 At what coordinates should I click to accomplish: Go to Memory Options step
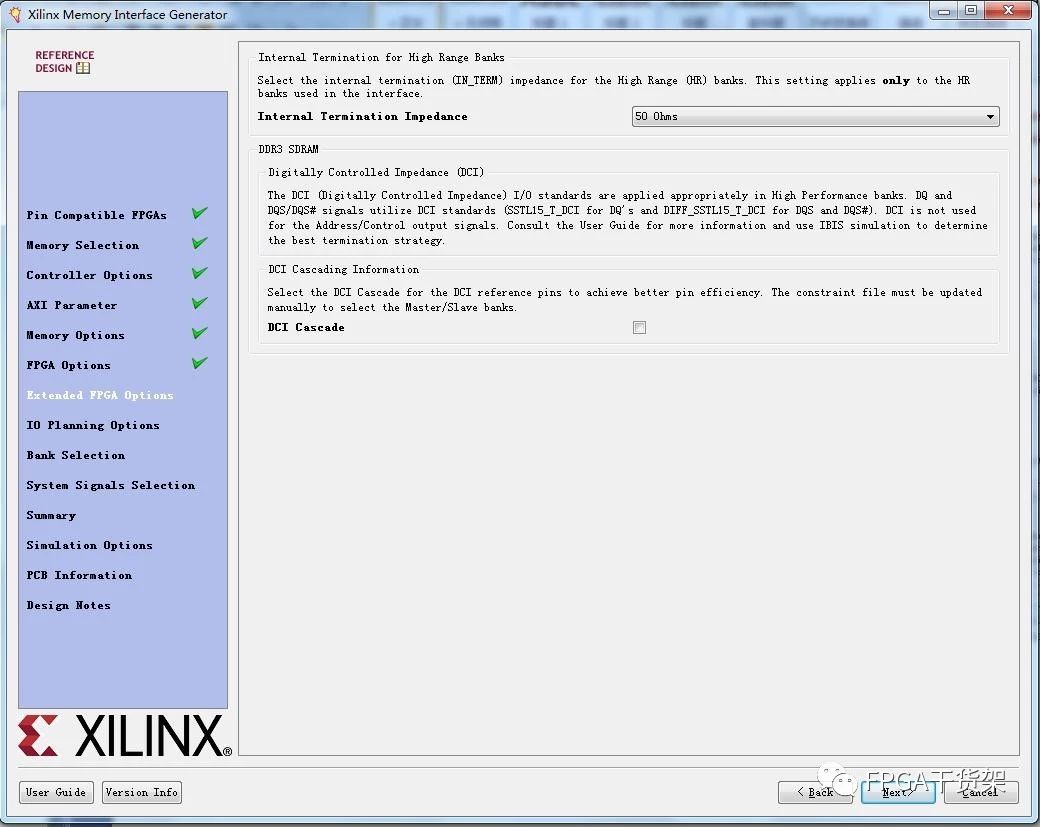(x=76, y=335)
